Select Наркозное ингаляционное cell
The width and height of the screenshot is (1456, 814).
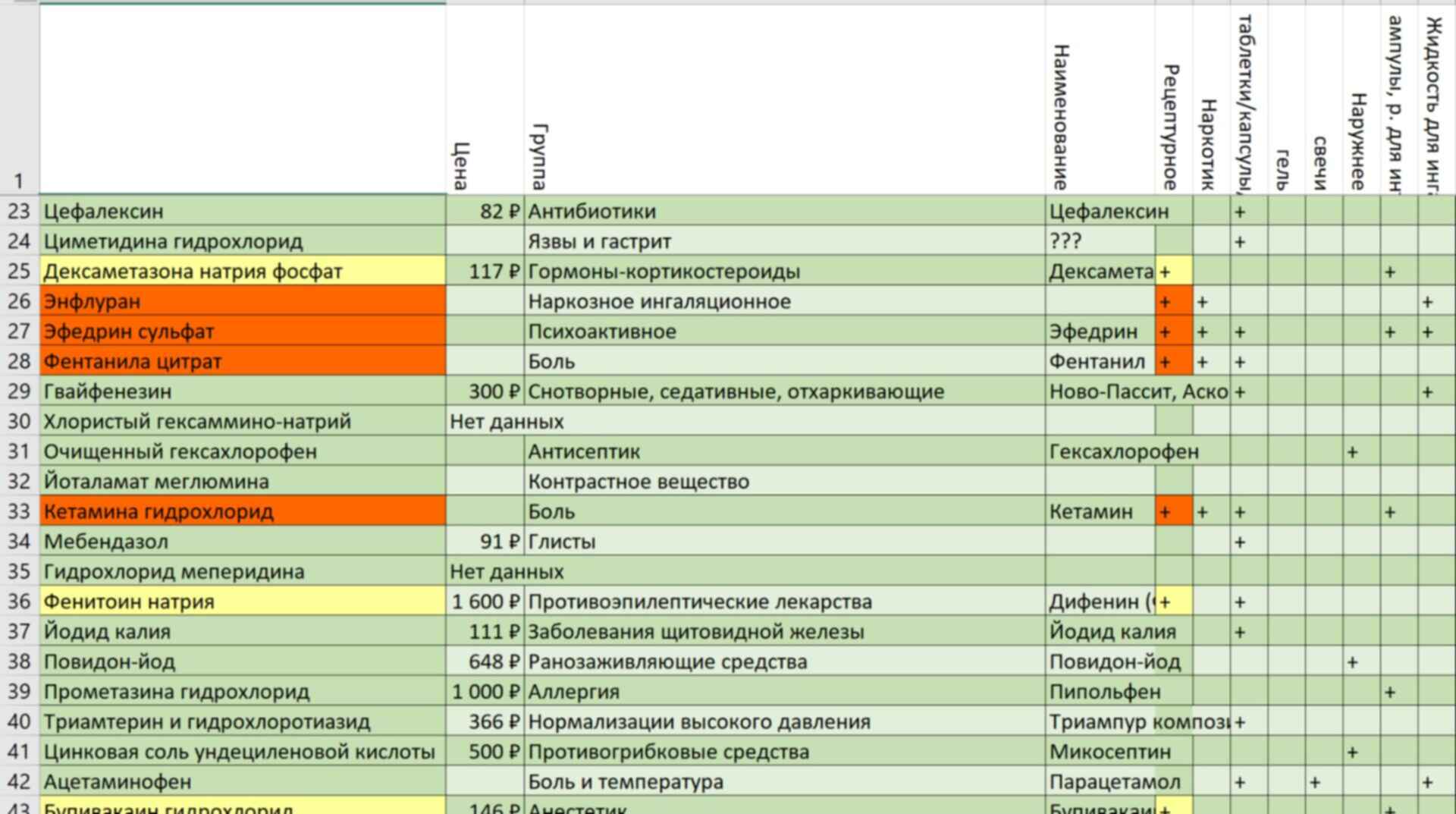click(785, 301)
